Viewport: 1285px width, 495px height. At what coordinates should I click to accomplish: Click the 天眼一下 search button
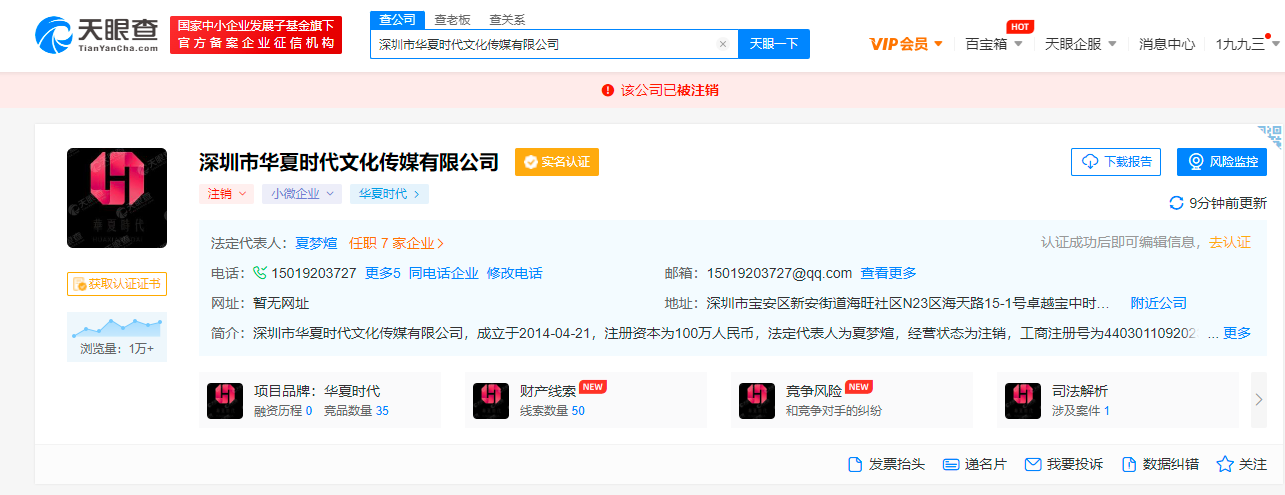click(774, 44)
